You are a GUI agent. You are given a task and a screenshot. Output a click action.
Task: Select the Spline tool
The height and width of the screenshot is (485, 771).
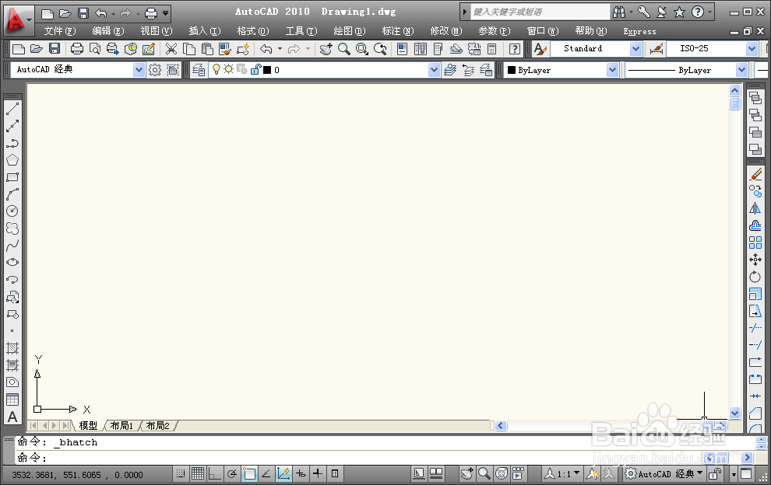[12, 245]
